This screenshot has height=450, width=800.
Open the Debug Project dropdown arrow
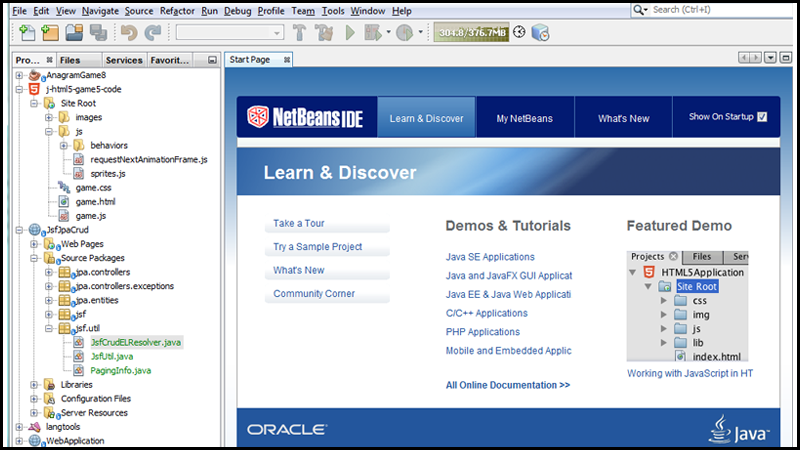coord(388,32)
